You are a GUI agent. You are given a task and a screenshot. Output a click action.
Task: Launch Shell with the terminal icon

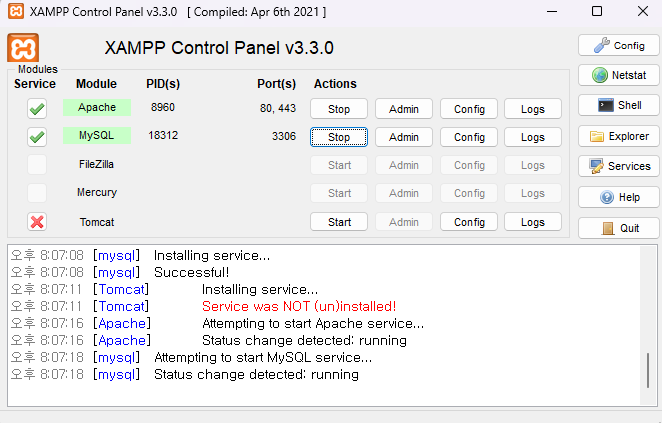pos(619,105)
